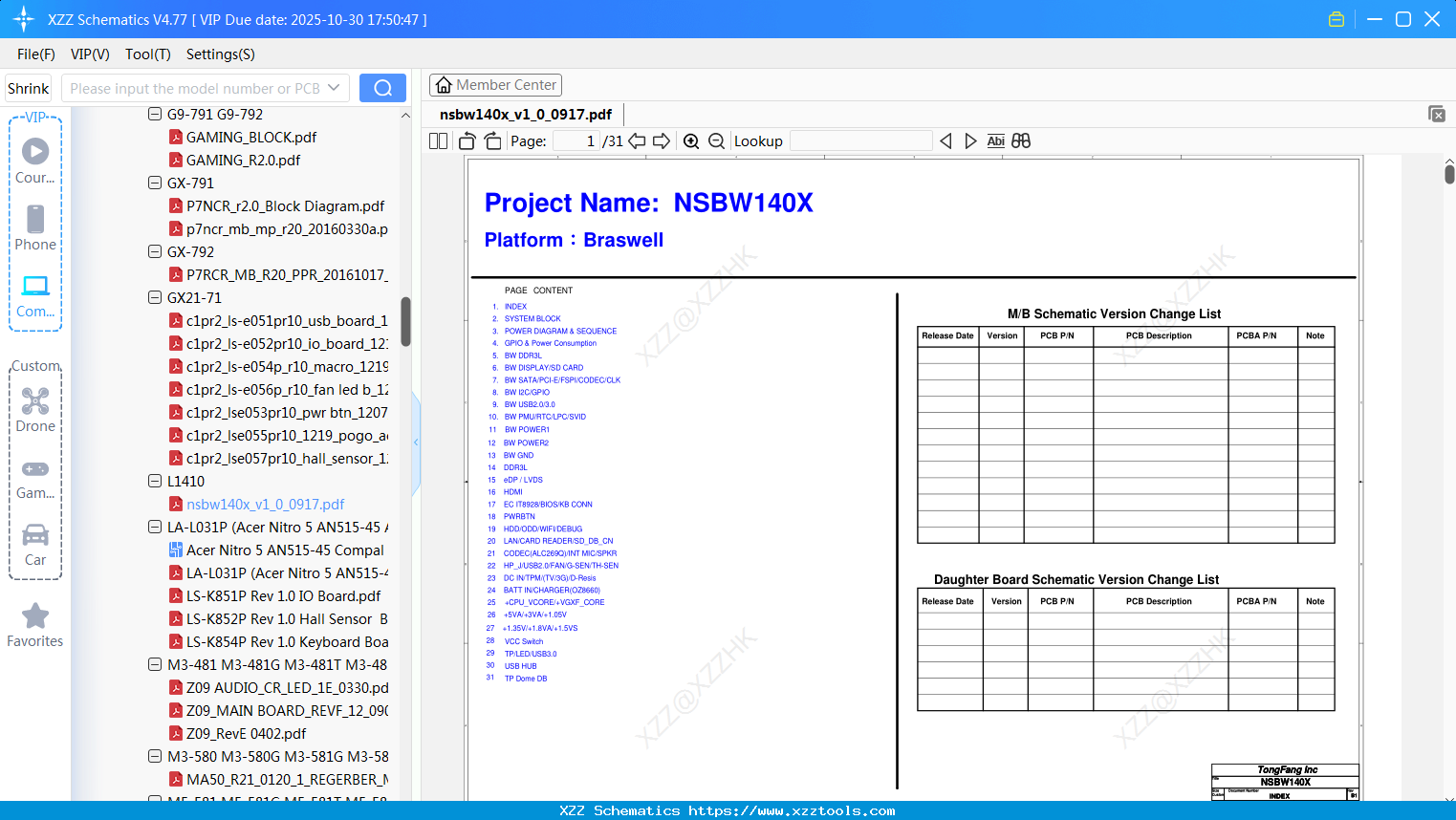The image size is (1456, 820).
Task: Find next lookup match triangle
Action: pos(970,141)
